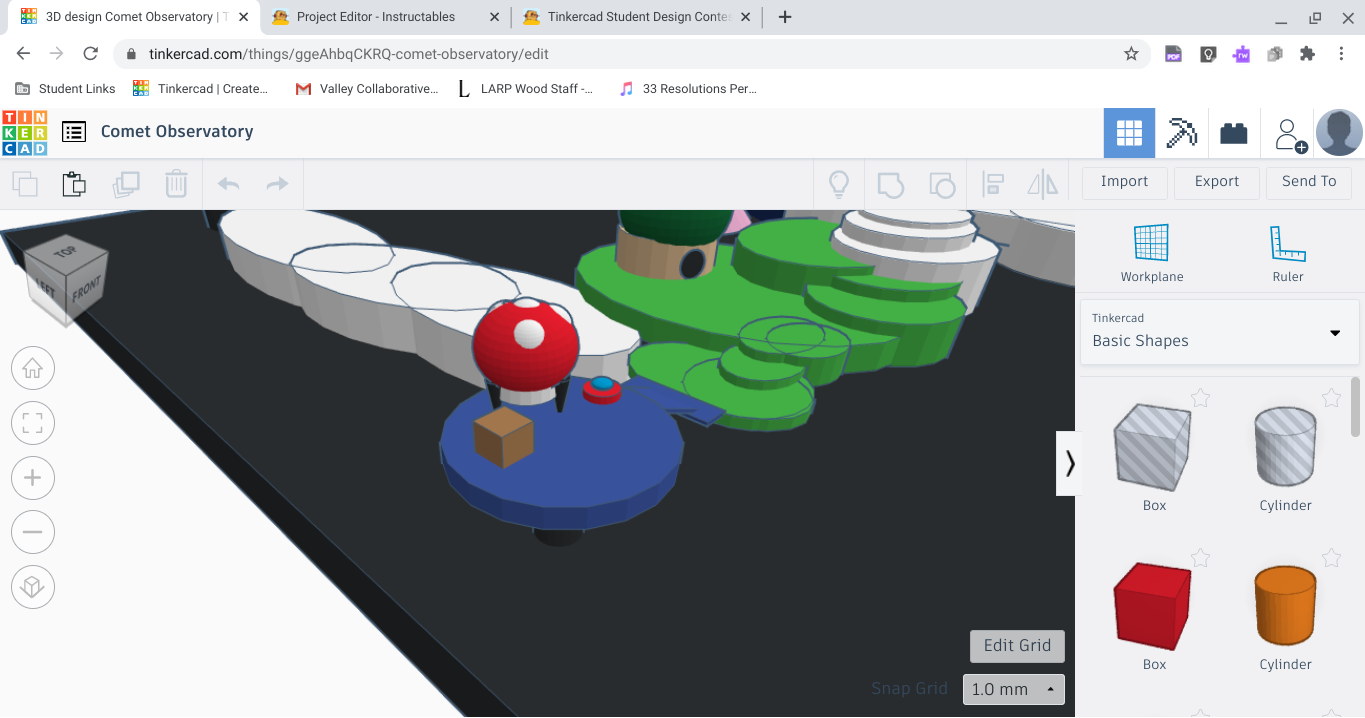Zoom to fit the design in view
This screenshot has width=1365, height=718.
[x=32, y=423]
